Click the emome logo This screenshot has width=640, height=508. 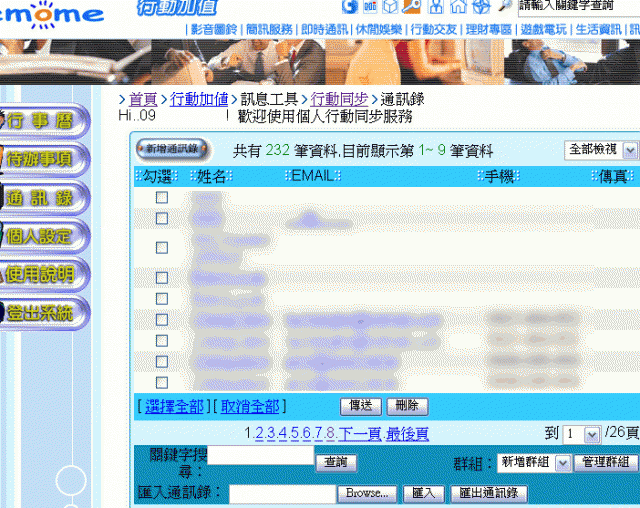coord(51,16)
